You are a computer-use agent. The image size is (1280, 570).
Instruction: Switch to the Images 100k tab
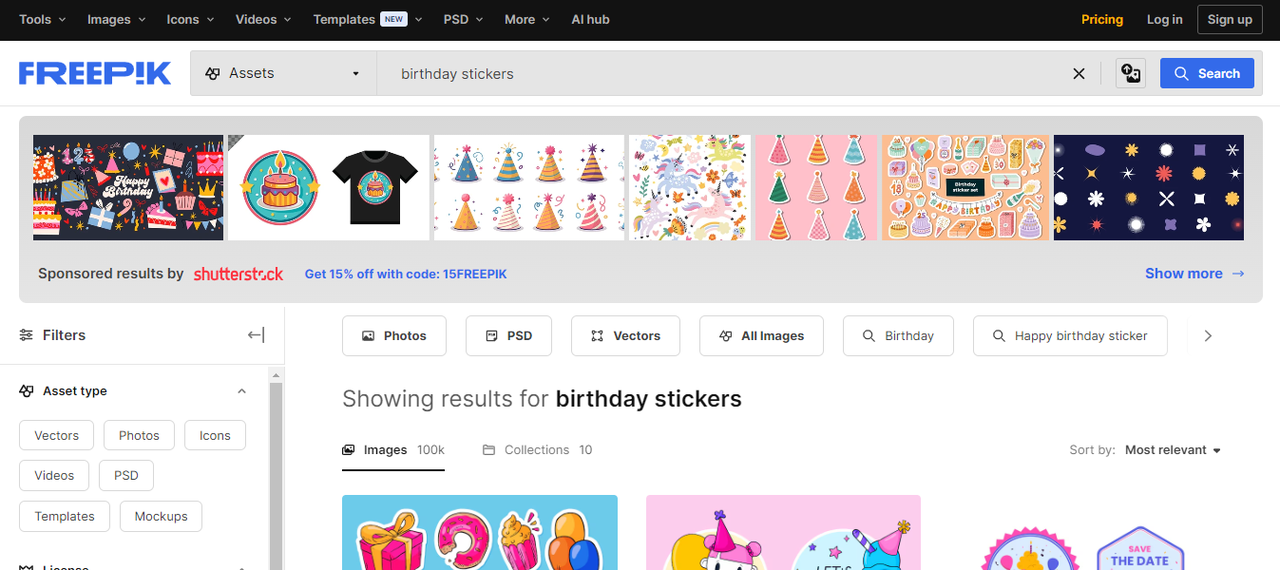click(393, 450)
